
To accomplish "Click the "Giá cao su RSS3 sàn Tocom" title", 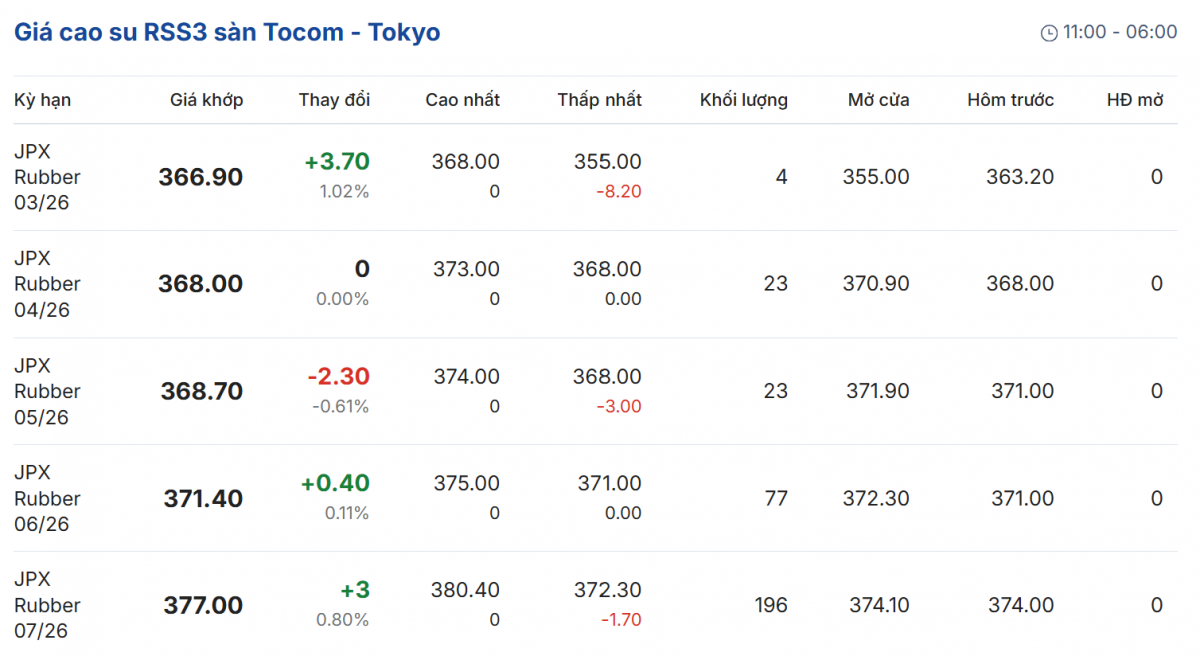I will [227, 32].
